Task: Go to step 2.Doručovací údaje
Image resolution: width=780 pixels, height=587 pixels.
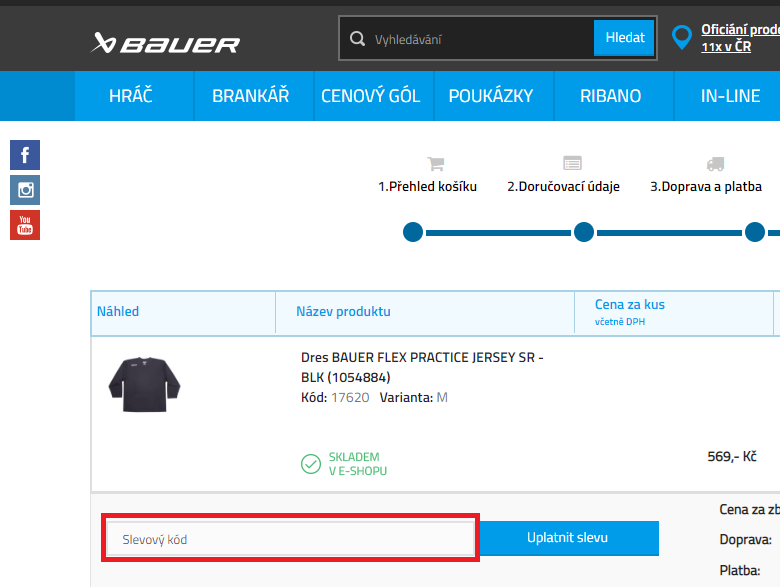Action: (563, 187)
